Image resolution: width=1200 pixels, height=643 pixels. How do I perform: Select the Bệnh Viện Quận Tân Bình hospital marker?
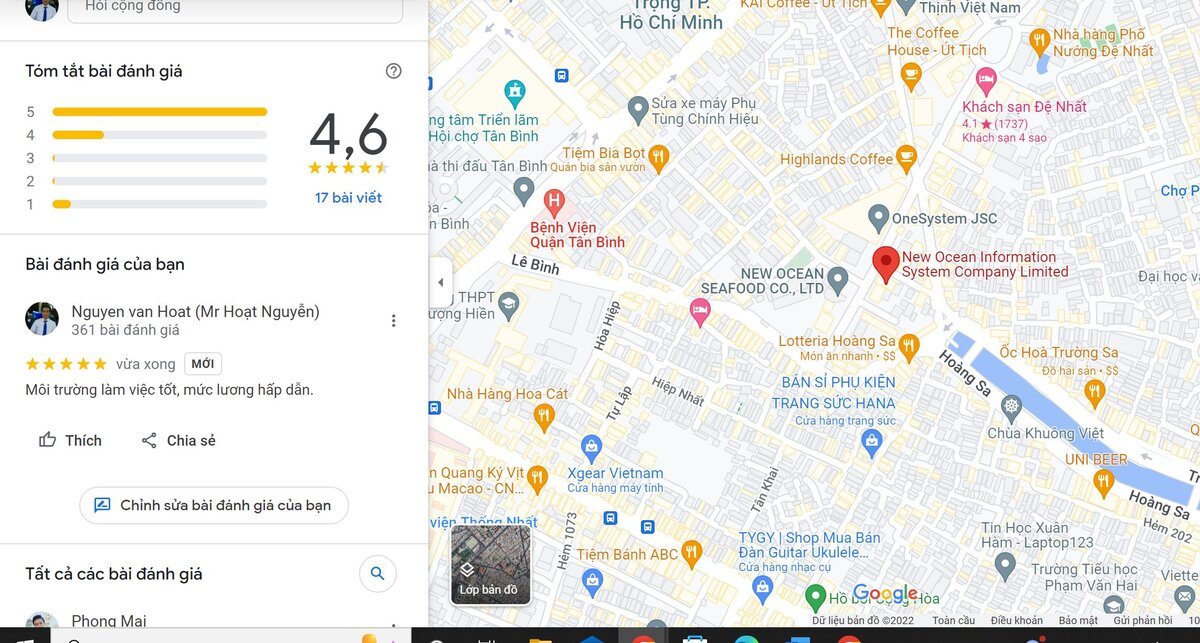(x=553, y=199)
